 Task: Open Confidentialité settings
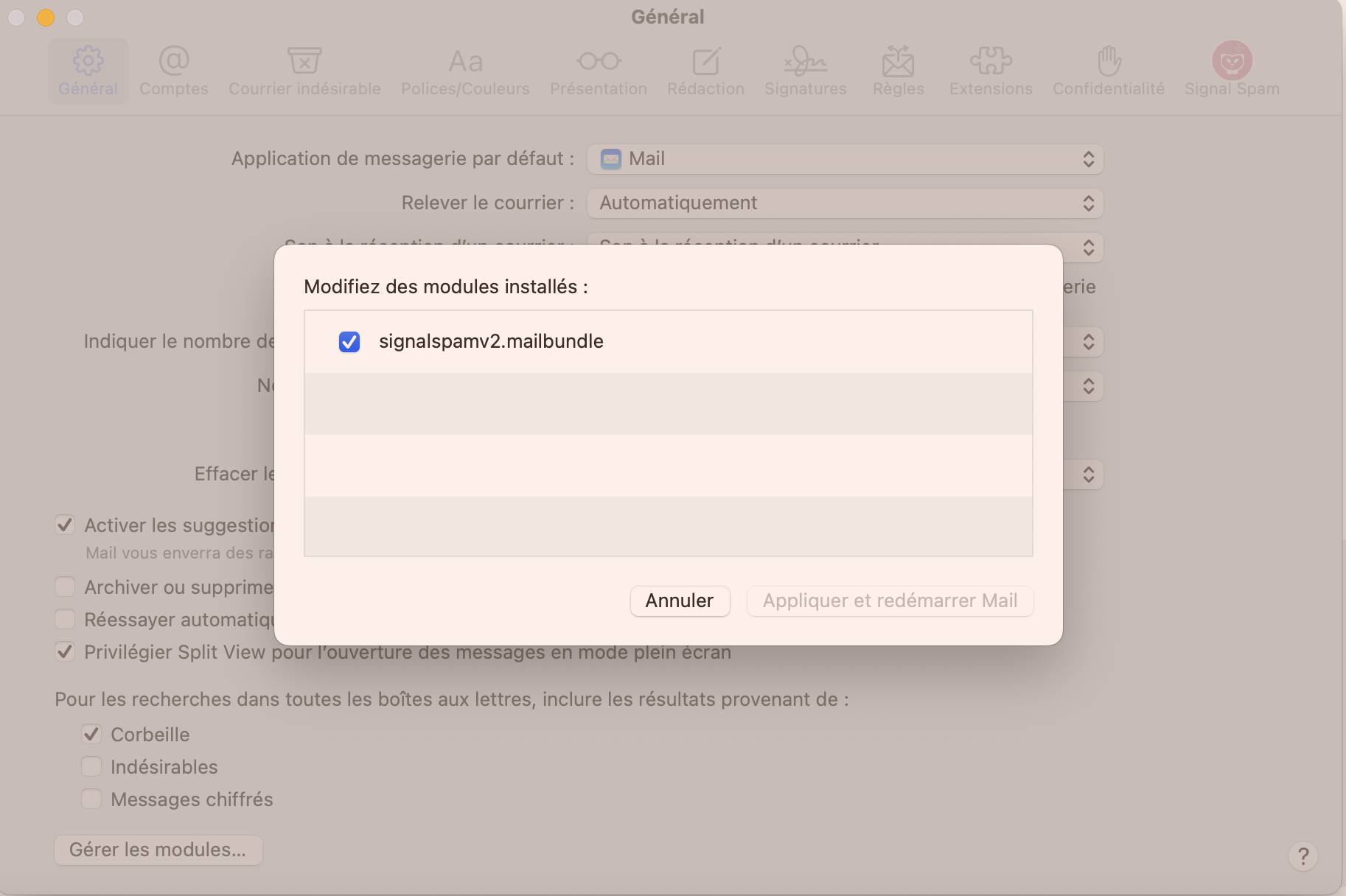point(1109,71)
